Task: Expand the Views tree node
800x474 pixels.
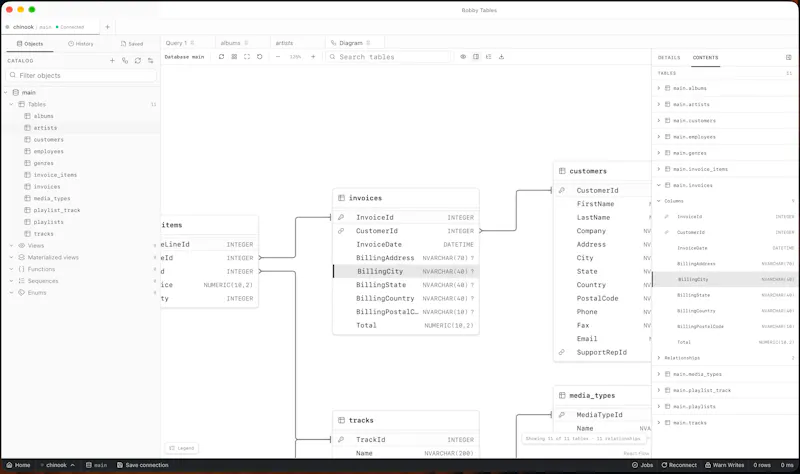Action: 11,245
